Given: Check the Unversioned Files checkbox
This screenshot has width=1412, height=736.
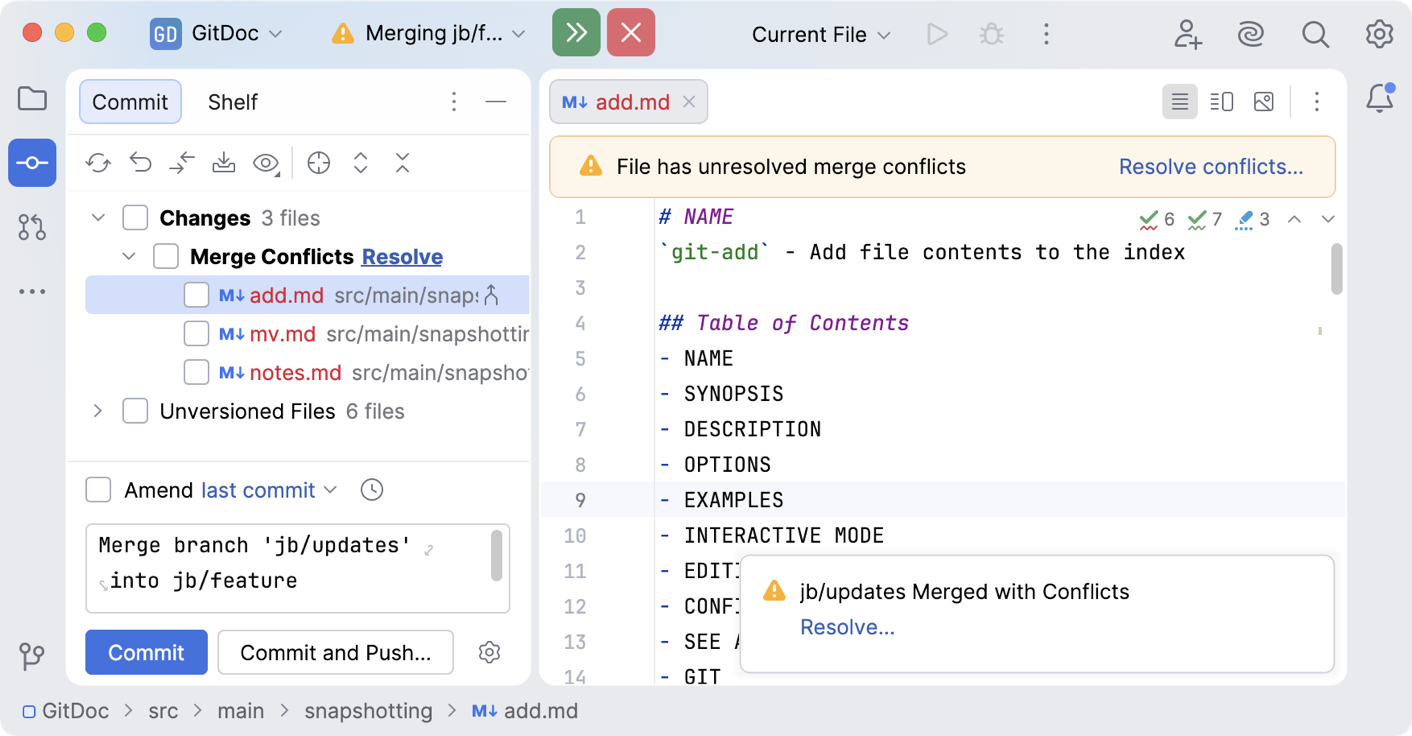Looking at the screenshot, I should [x=135, y=411].
